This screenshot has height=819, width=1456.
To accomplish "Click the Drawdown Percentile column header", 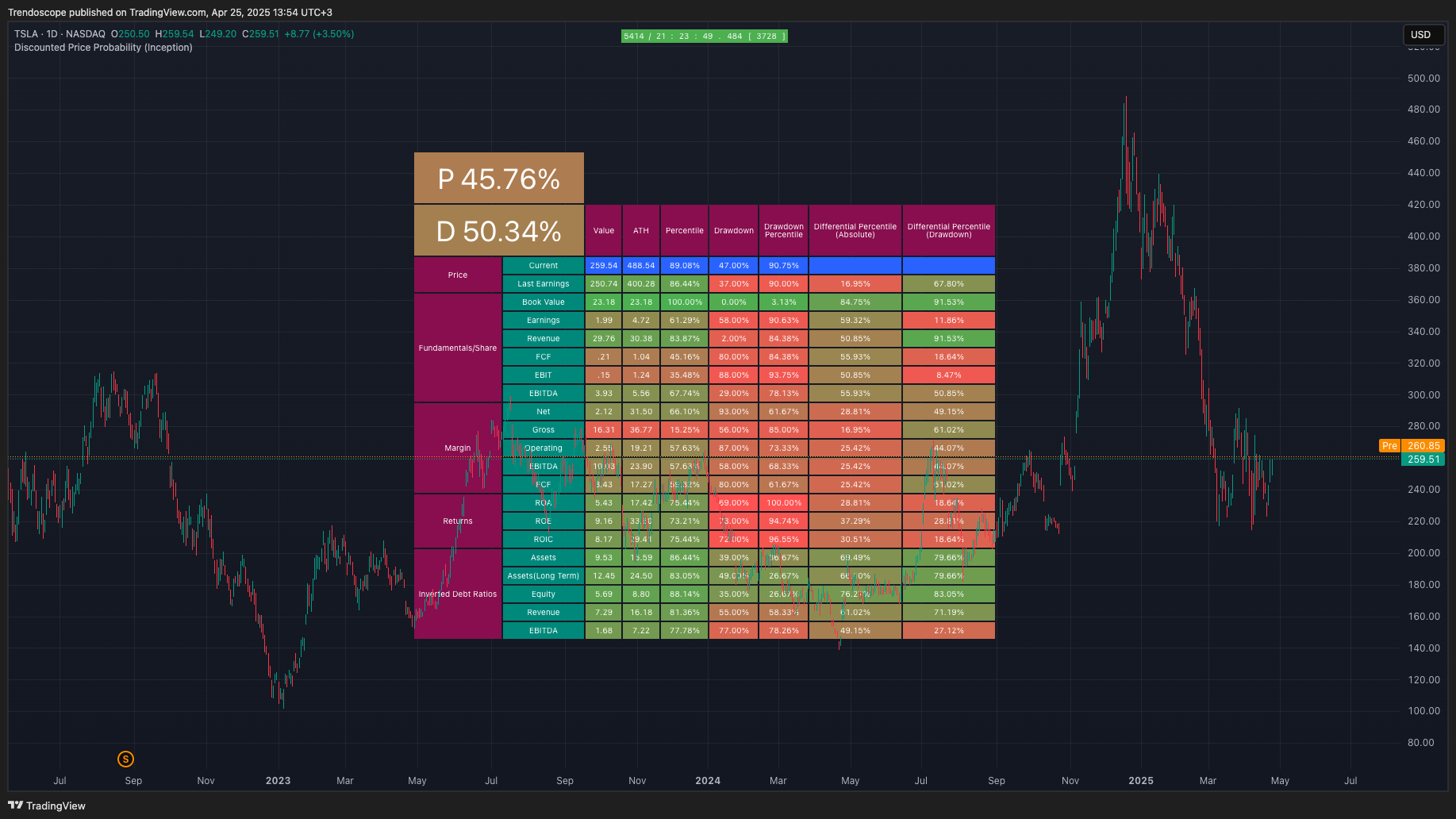I will (x=784, y=231).
